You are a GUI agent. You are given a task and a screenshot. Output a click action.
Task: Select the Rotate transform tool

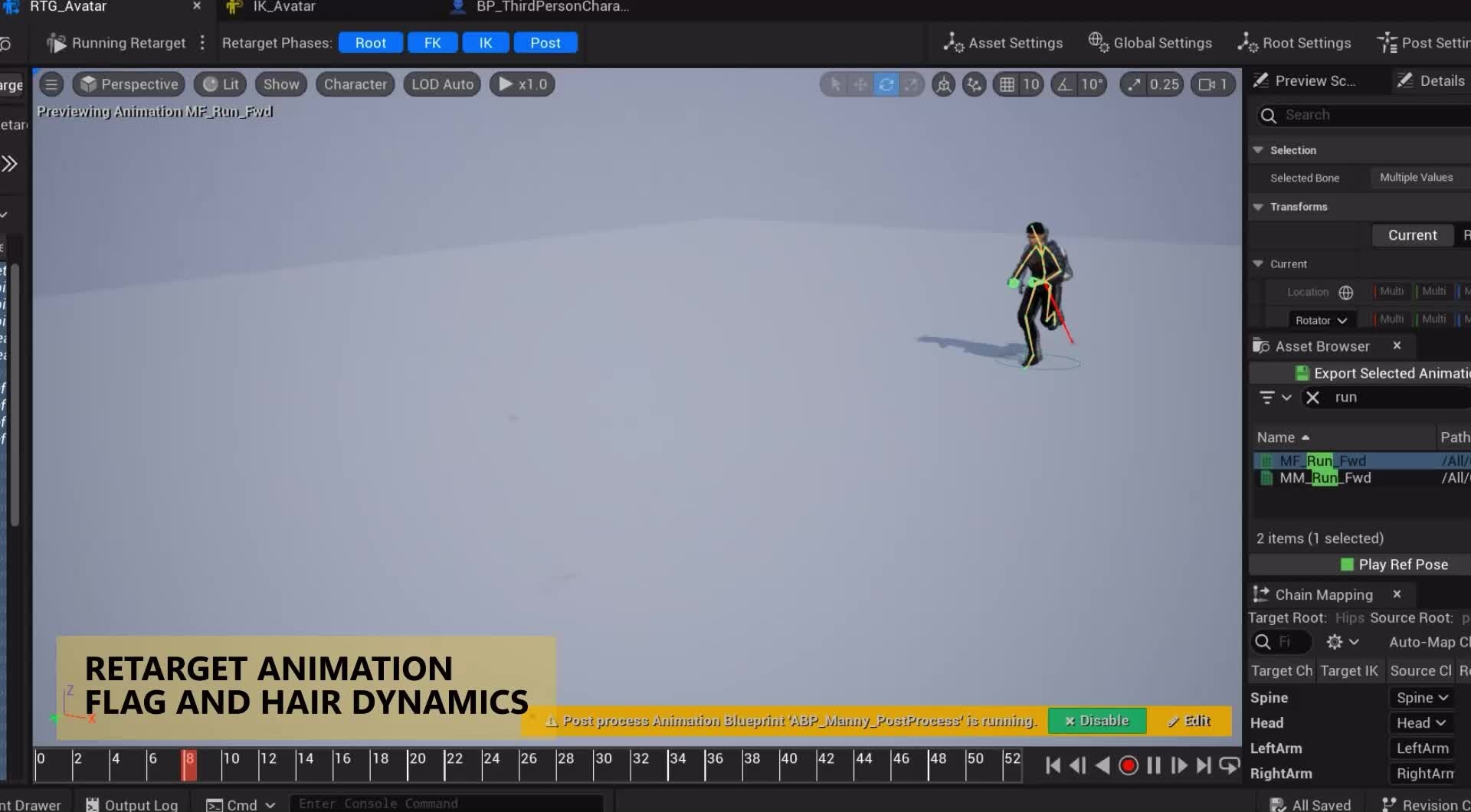point(886,84)
